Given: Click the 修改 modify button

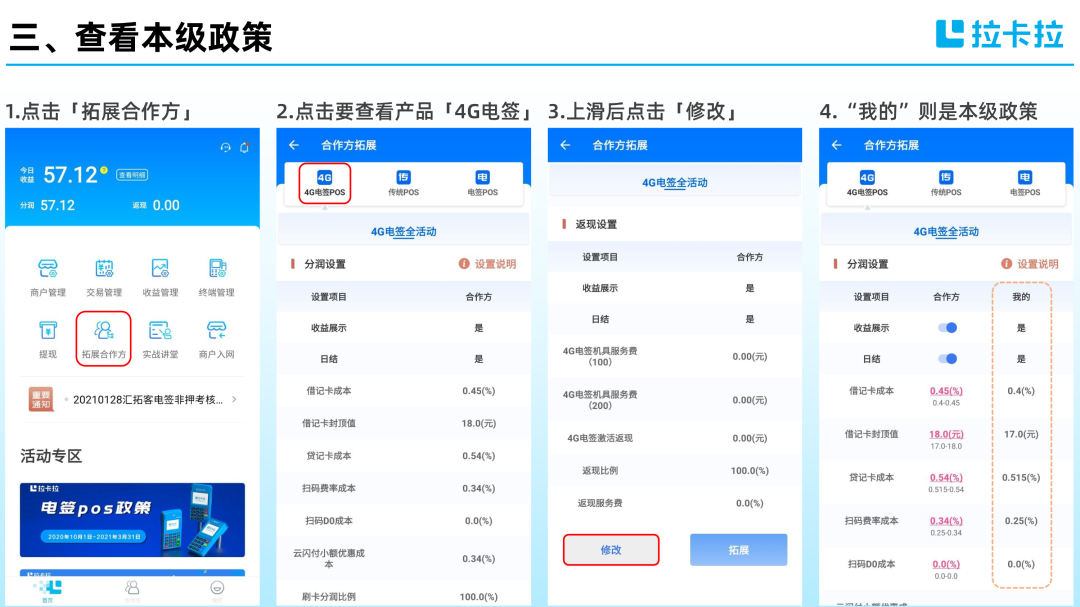Looking at the screenshot, I should click(611, 550).
